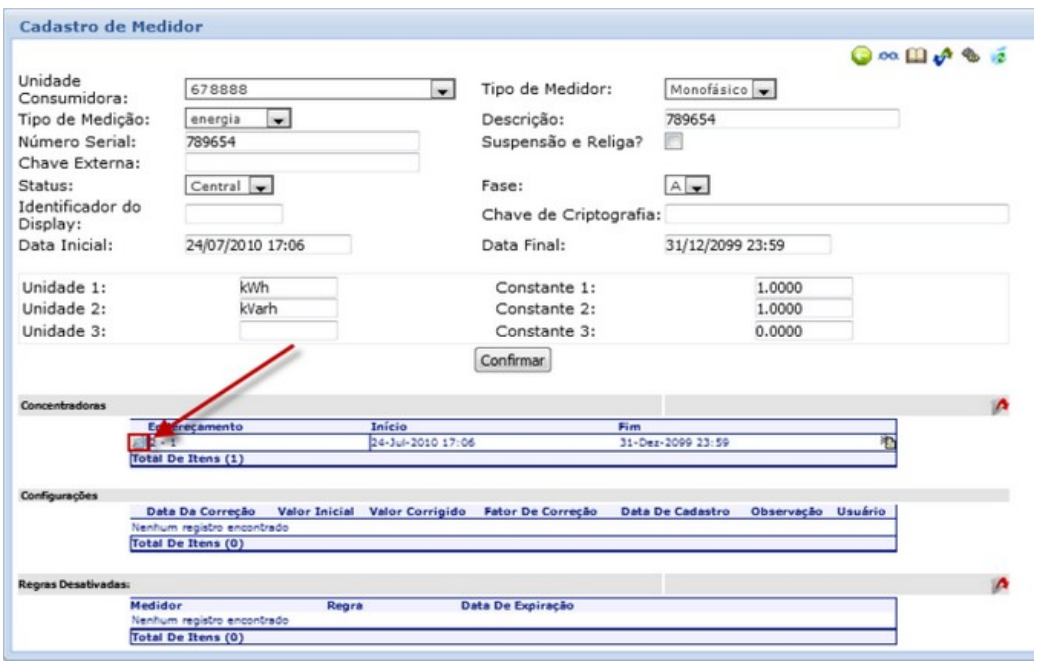
Task: Expand the Tipo de Medidor dropdown
Action: click(765, 91)
